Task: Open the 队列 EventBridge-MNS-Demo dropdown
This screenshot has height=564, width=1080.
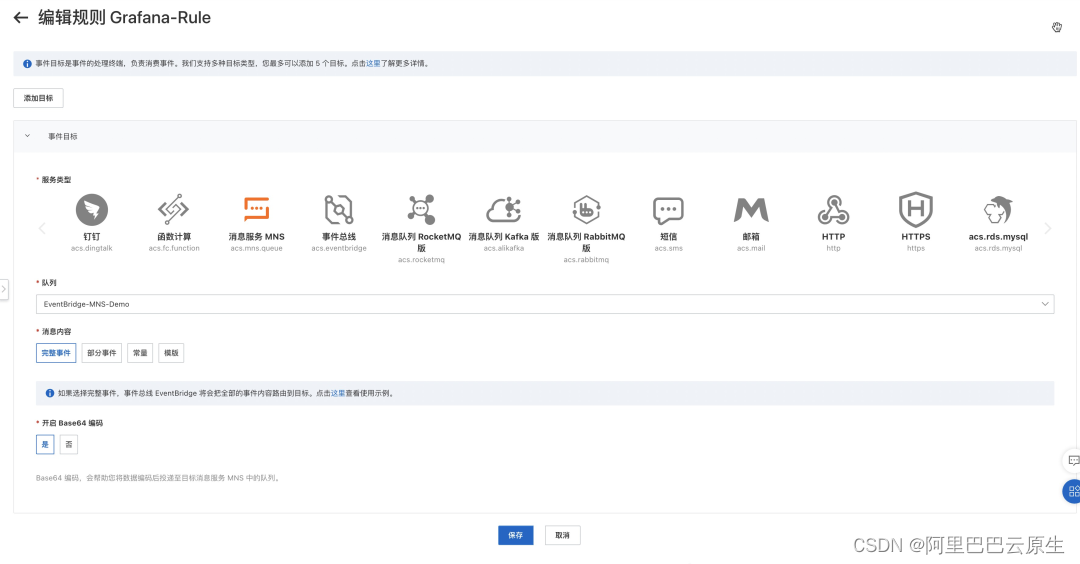Action: coord(545,304)
